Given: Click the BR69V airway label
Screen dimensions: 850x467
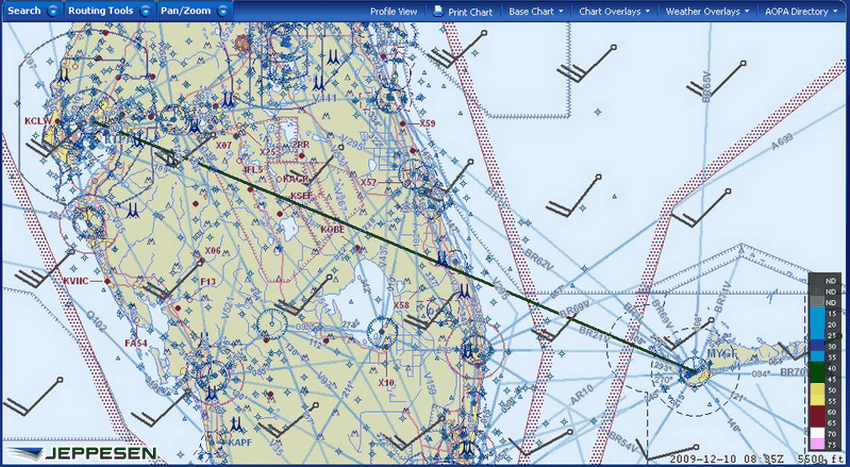Looking at the screenshot, I should point(574,310).
